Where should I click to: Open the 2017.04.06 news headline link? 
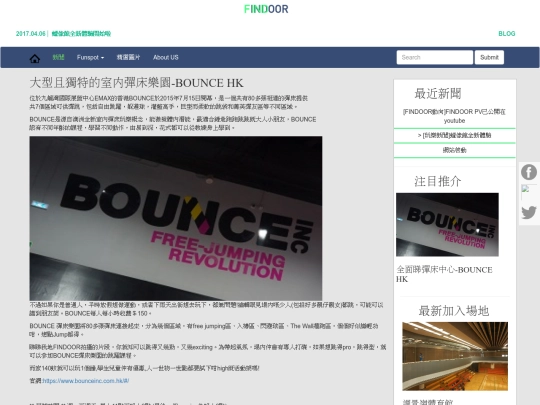[x=81, y=34]
